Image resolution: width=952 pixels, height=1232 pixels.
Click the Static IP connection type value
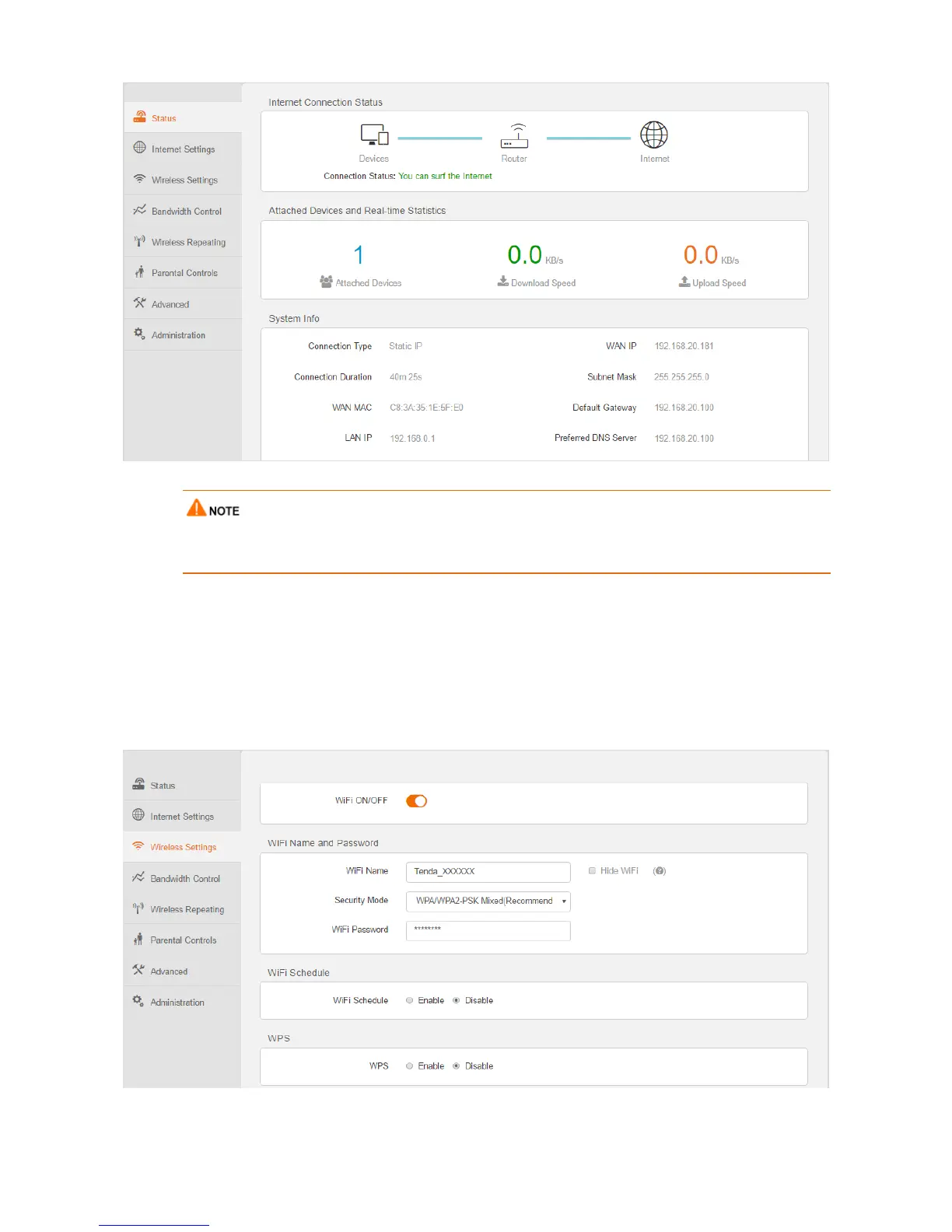coord(406,346)
